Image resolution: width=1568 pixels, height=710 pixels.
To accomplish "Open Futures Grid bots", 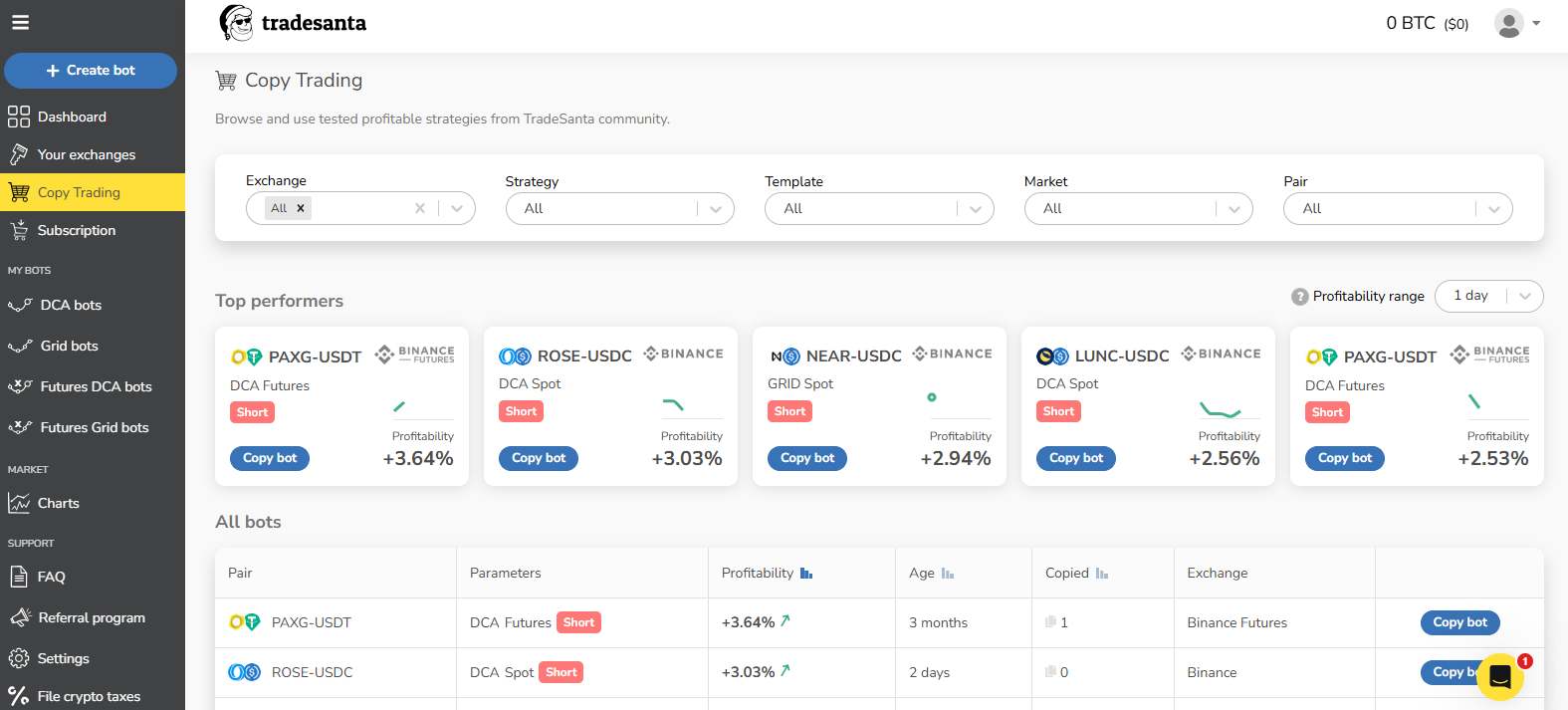I will pos(93,427).
